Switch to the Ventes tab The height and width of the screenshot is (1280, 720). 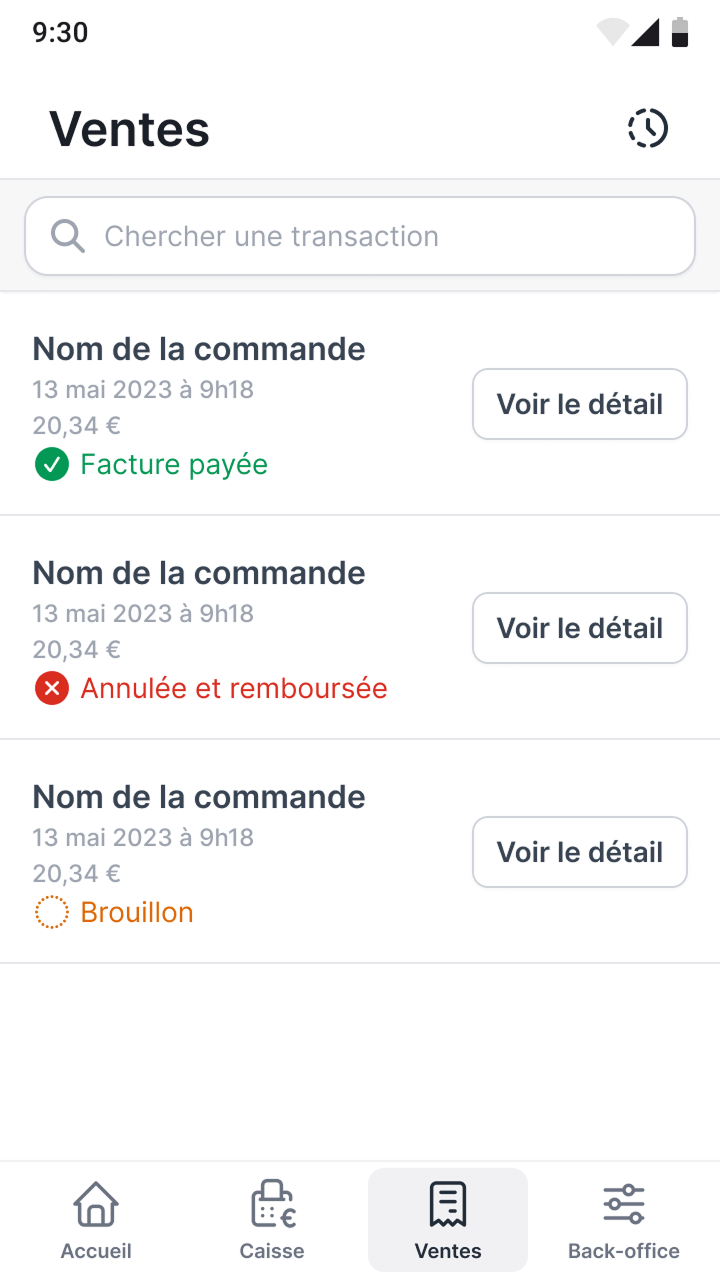pyautogui.click(x=447, y=1220)
